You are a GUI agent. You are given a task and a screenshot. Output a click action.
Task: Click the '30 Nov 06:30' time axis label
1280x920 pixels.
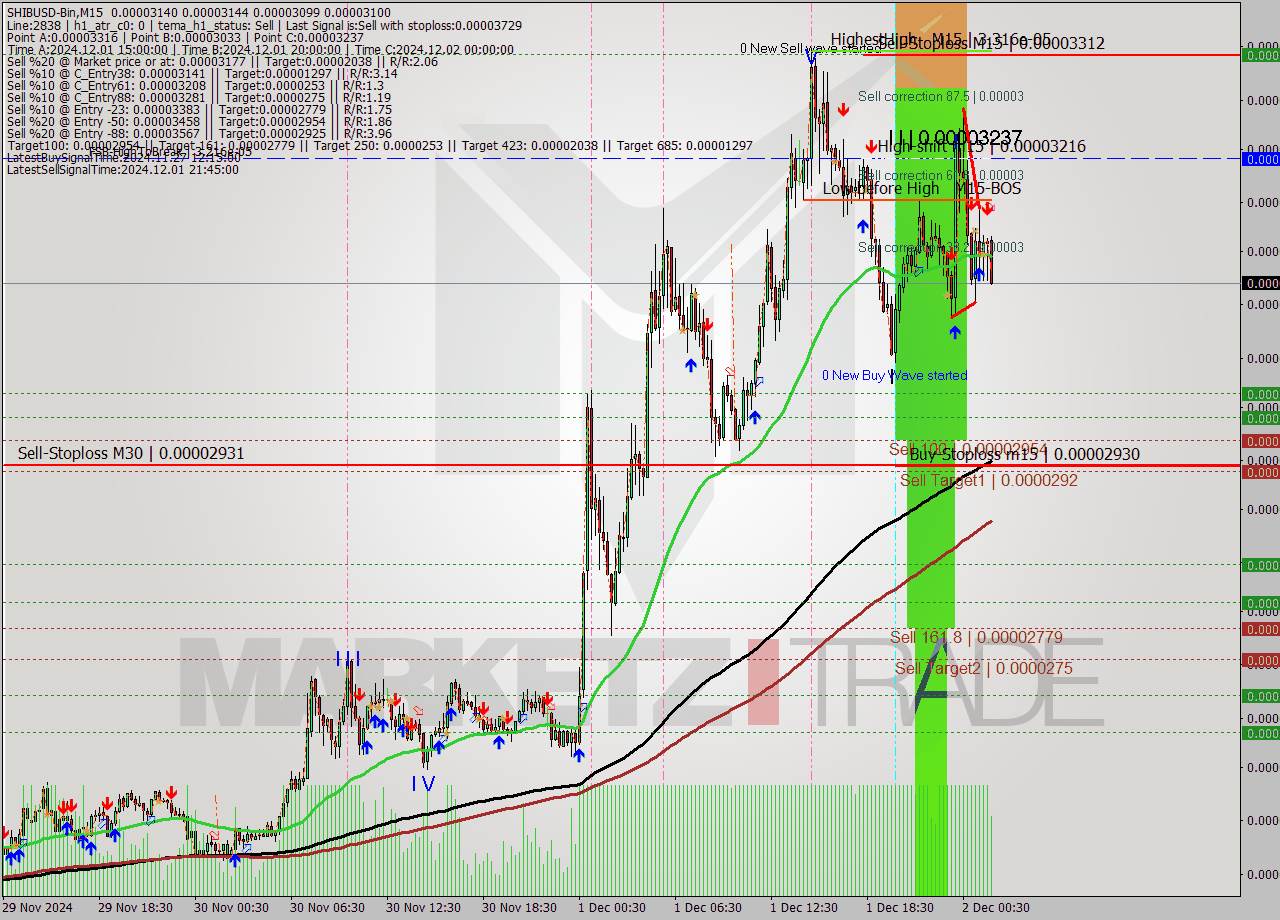[x=327, y=908]
